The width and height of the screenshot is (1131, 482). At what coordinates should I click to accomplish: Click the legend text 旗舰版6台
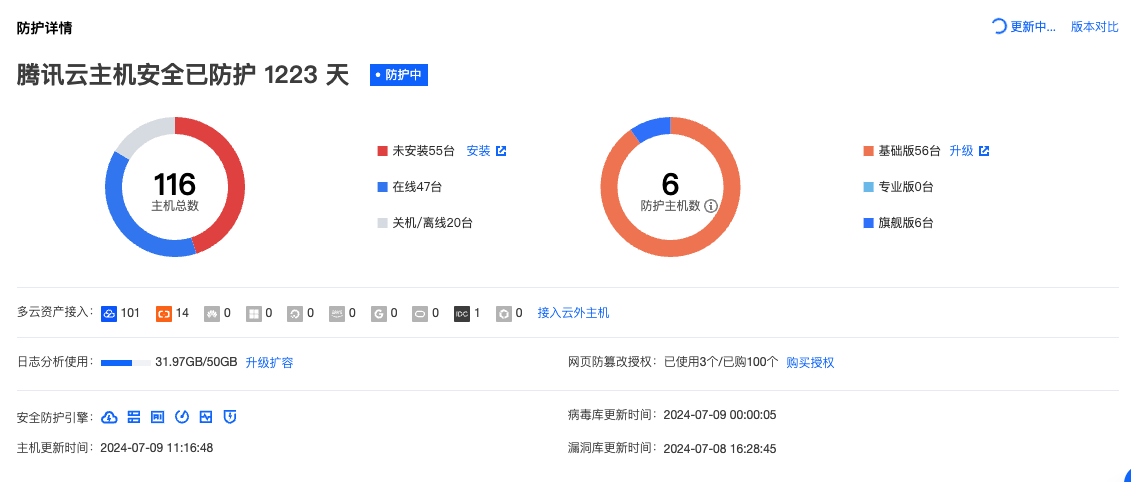pos(906,223)
